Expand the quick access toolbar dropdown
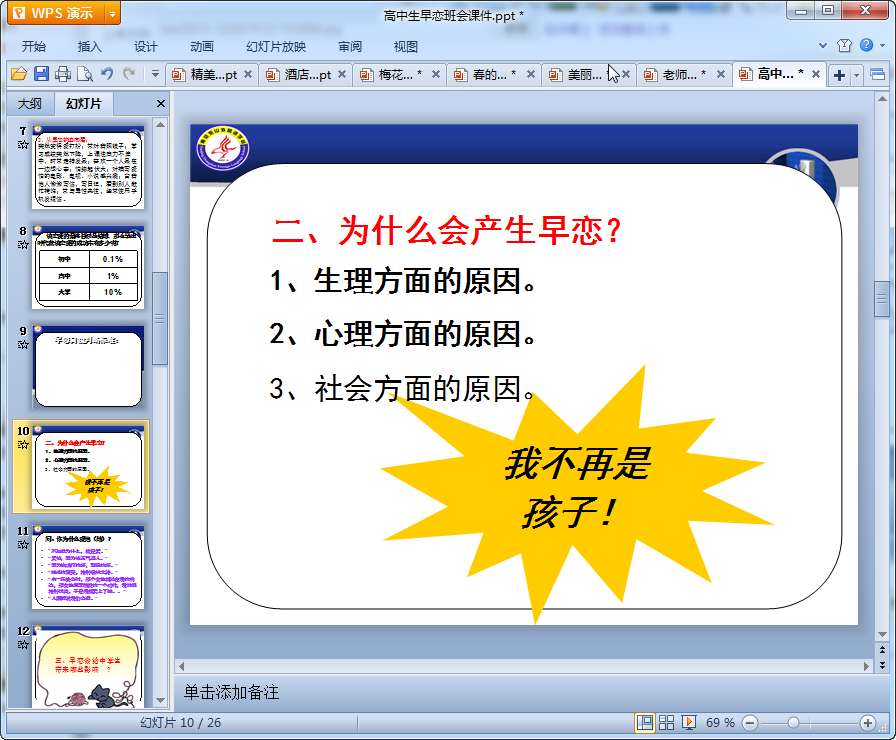Screen dimensions: 896x740 click(x=155, y=74)
